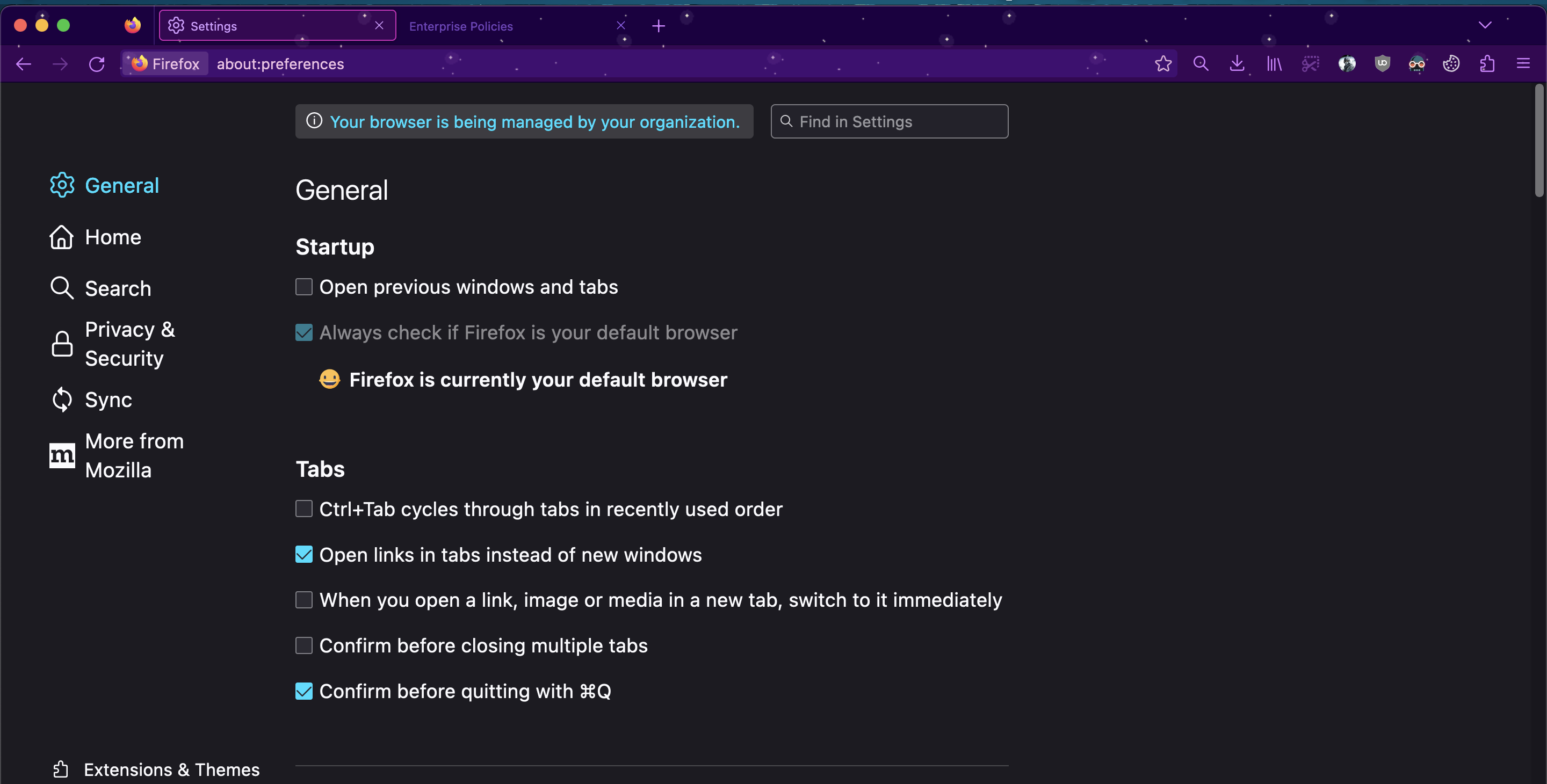This screenshot has width=1547, height=784.
Task: Click the Firefox account avatar
Action: 1347,63
